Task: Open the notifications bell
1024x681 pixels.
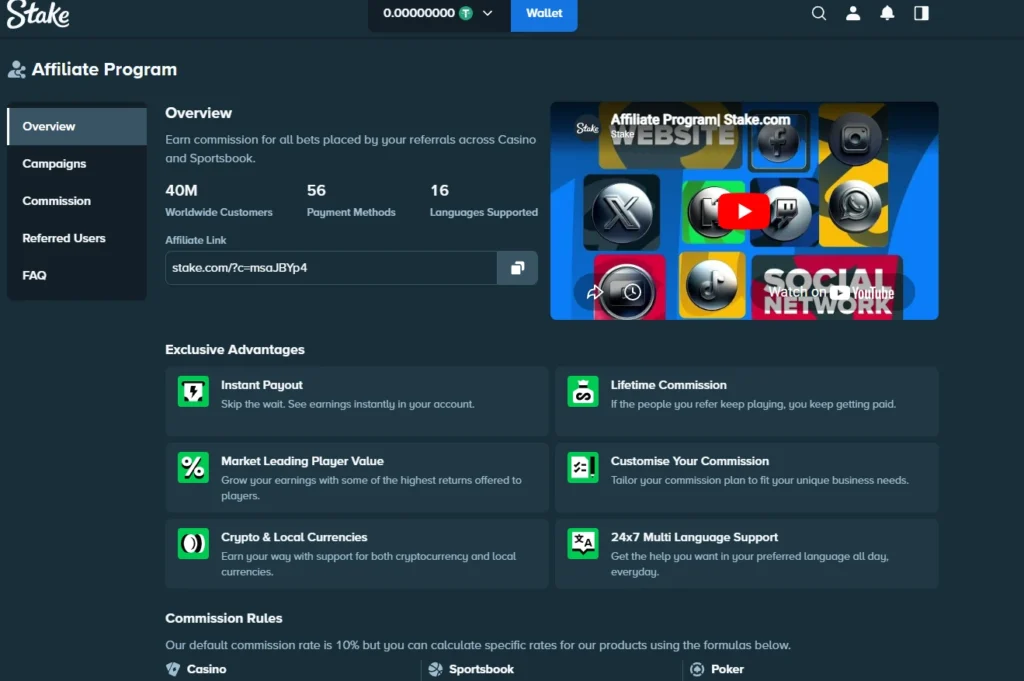Action: [887, 13]
